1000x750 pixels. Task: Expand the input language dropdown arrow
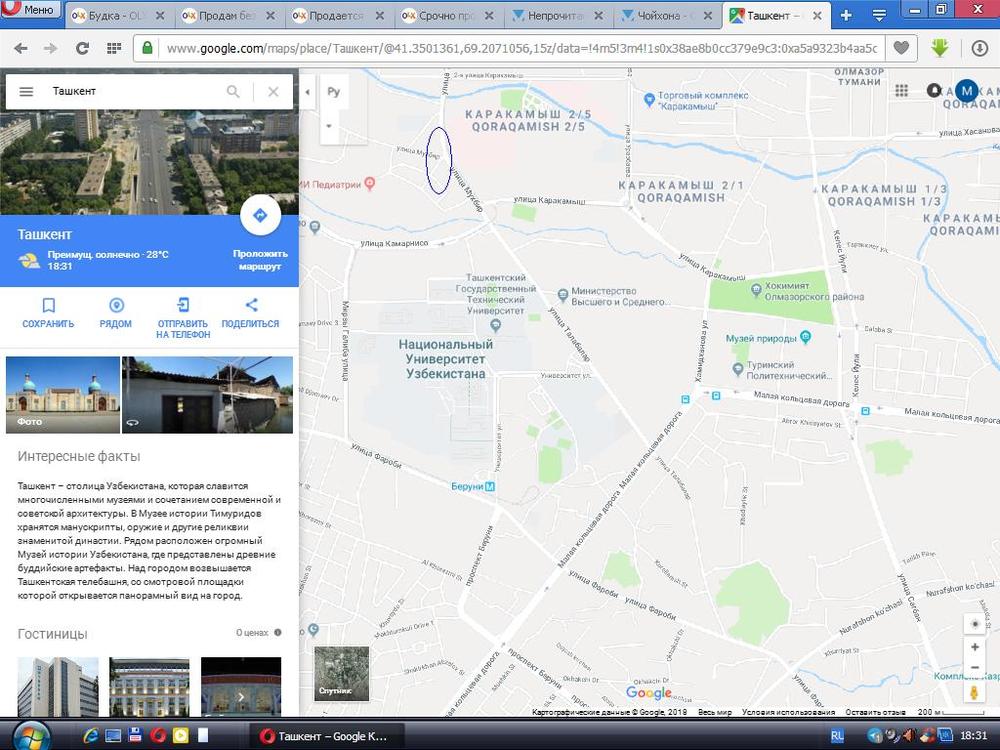tap(328, 126)
